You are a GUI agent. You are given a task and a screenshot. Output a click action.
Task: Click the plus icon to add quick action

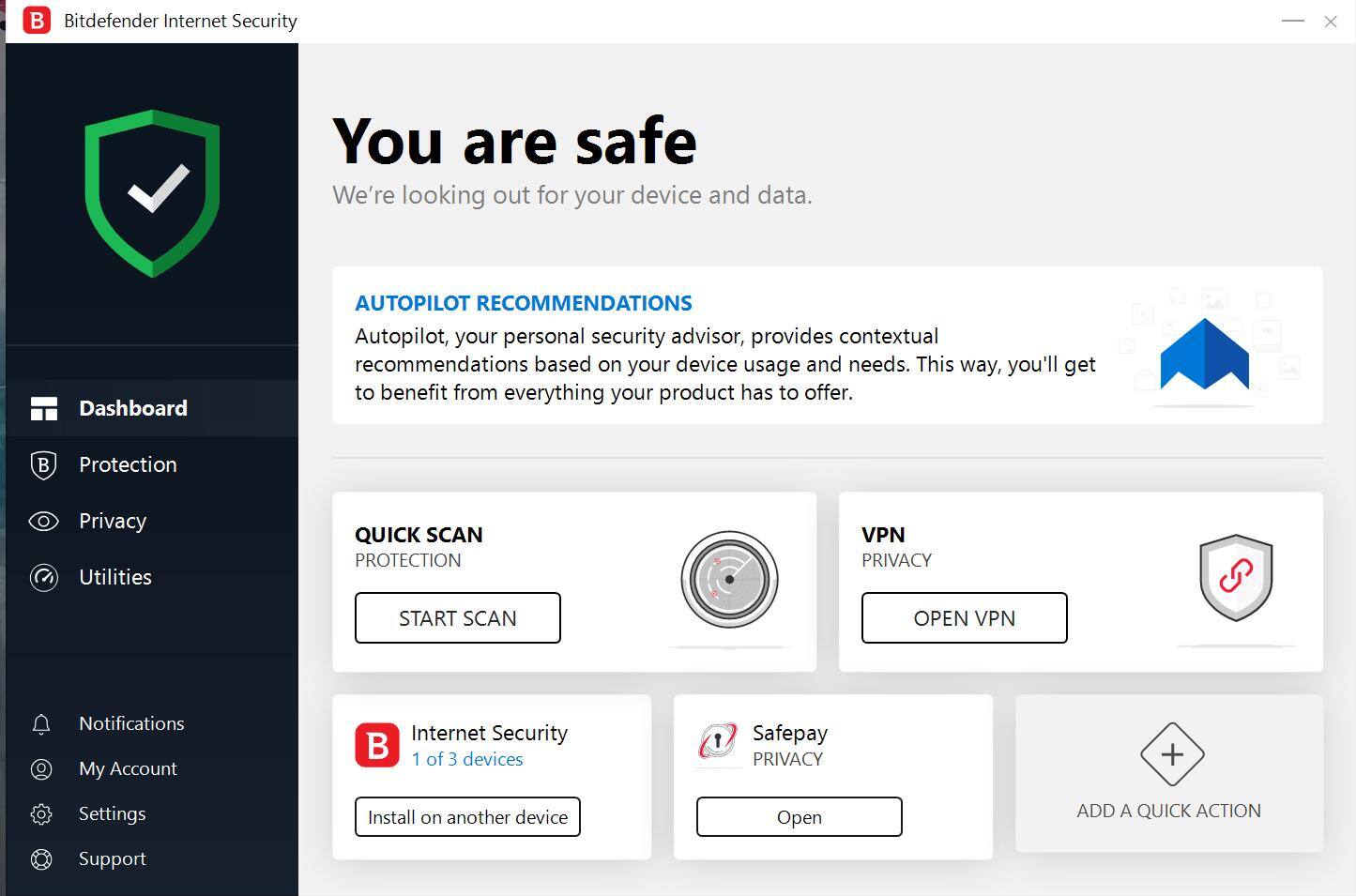pos(1172,754)
